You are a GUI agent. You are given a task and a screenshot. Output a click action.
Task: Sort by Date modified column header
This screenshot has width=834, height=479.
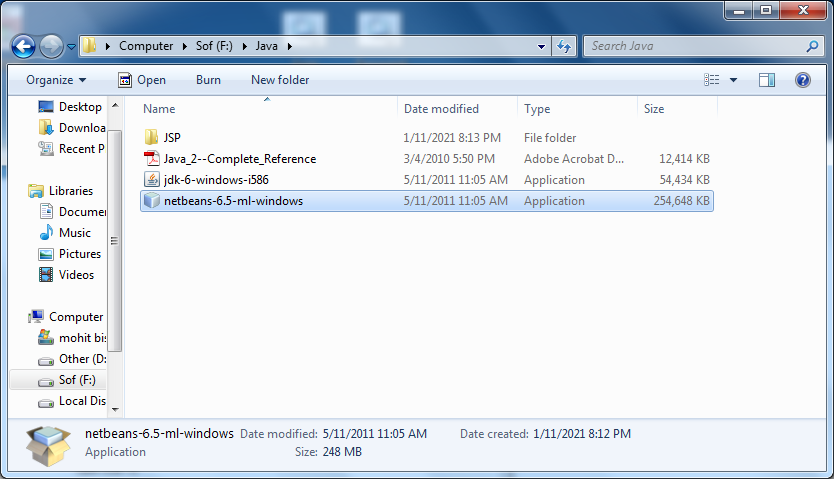[441, 108]
